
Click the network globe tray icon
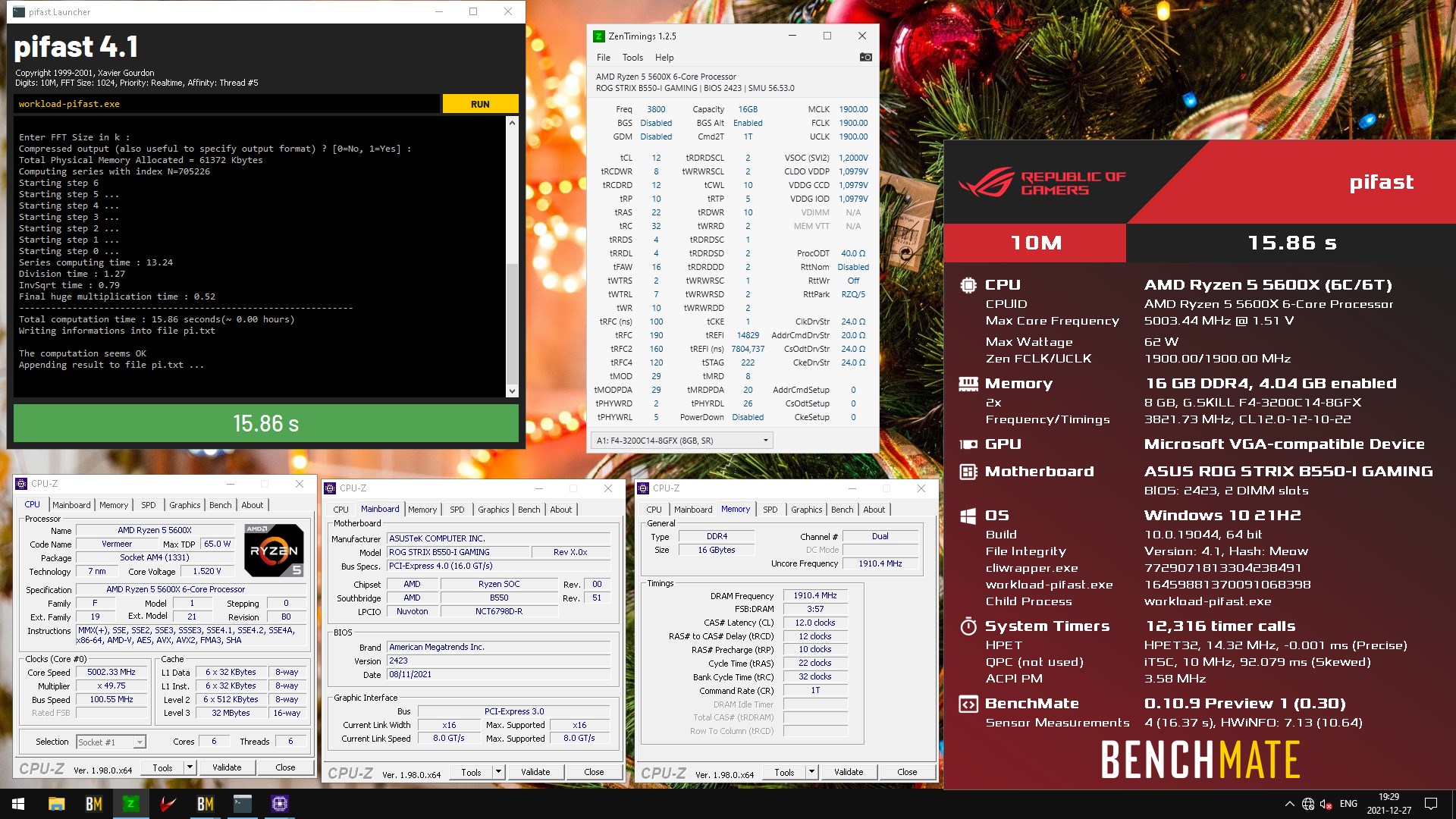1308,804
